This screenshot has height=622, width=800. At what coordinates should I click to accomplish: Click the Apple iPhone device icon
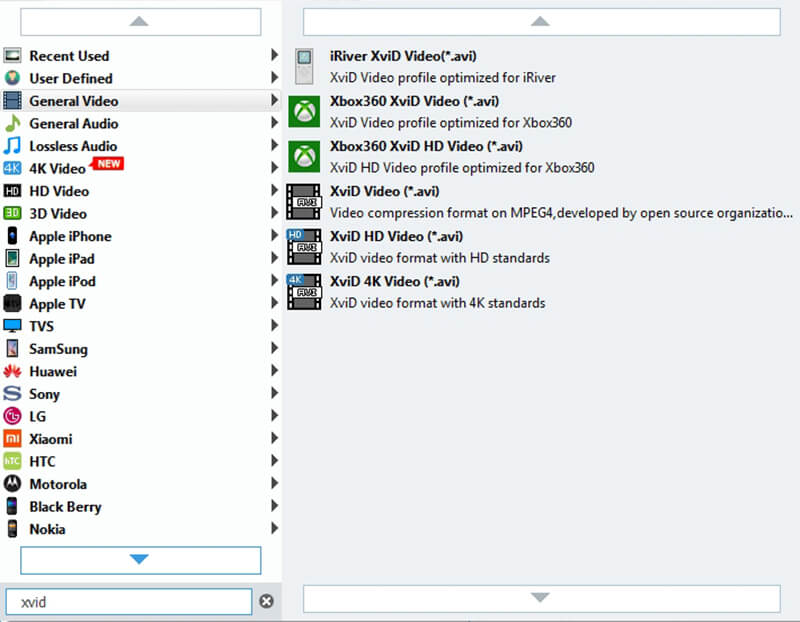pos(11,236)
